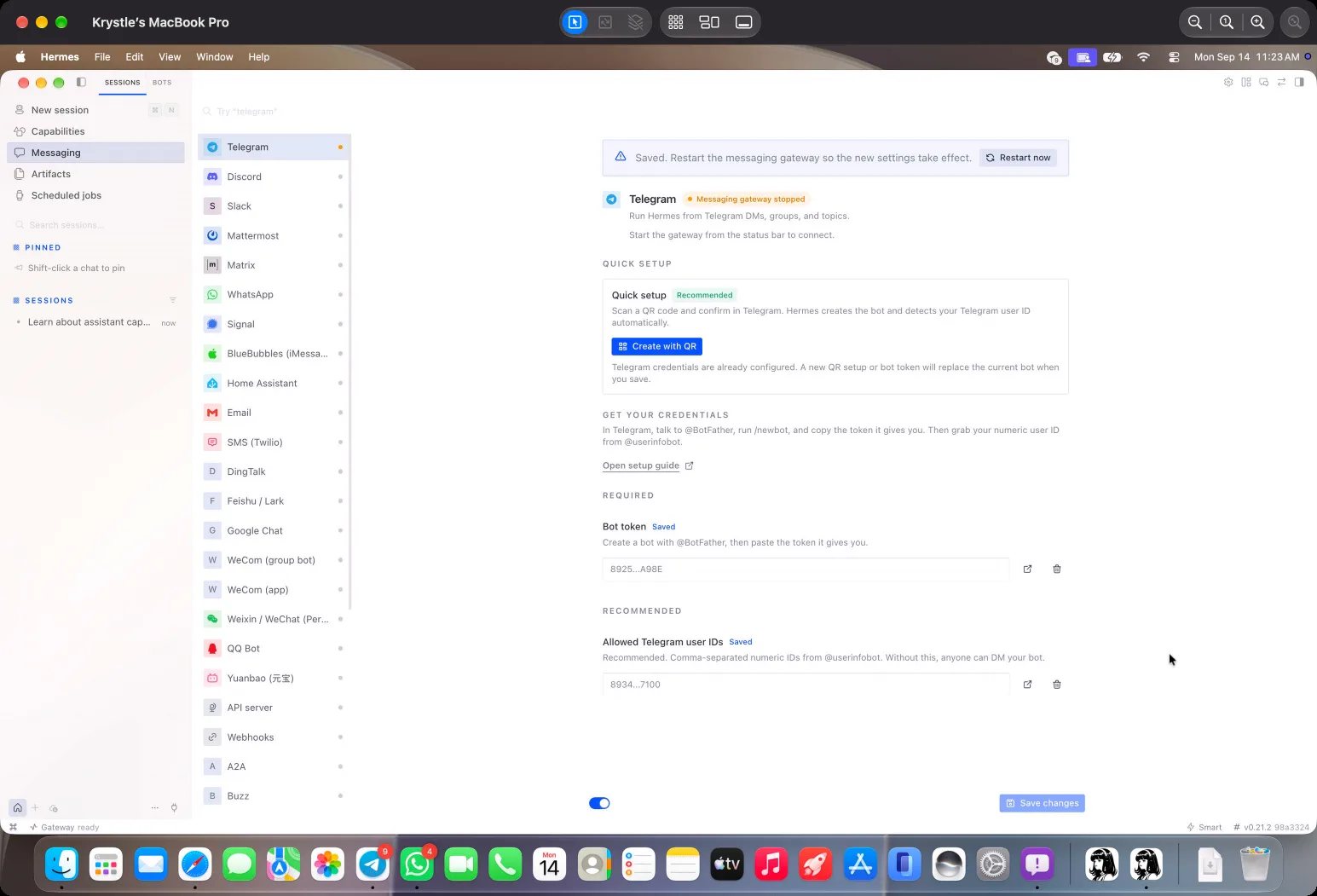This screenshot has height=896, width=1317.
Task: Click the Allowed Telegram user IDs field
Action: 806,685
